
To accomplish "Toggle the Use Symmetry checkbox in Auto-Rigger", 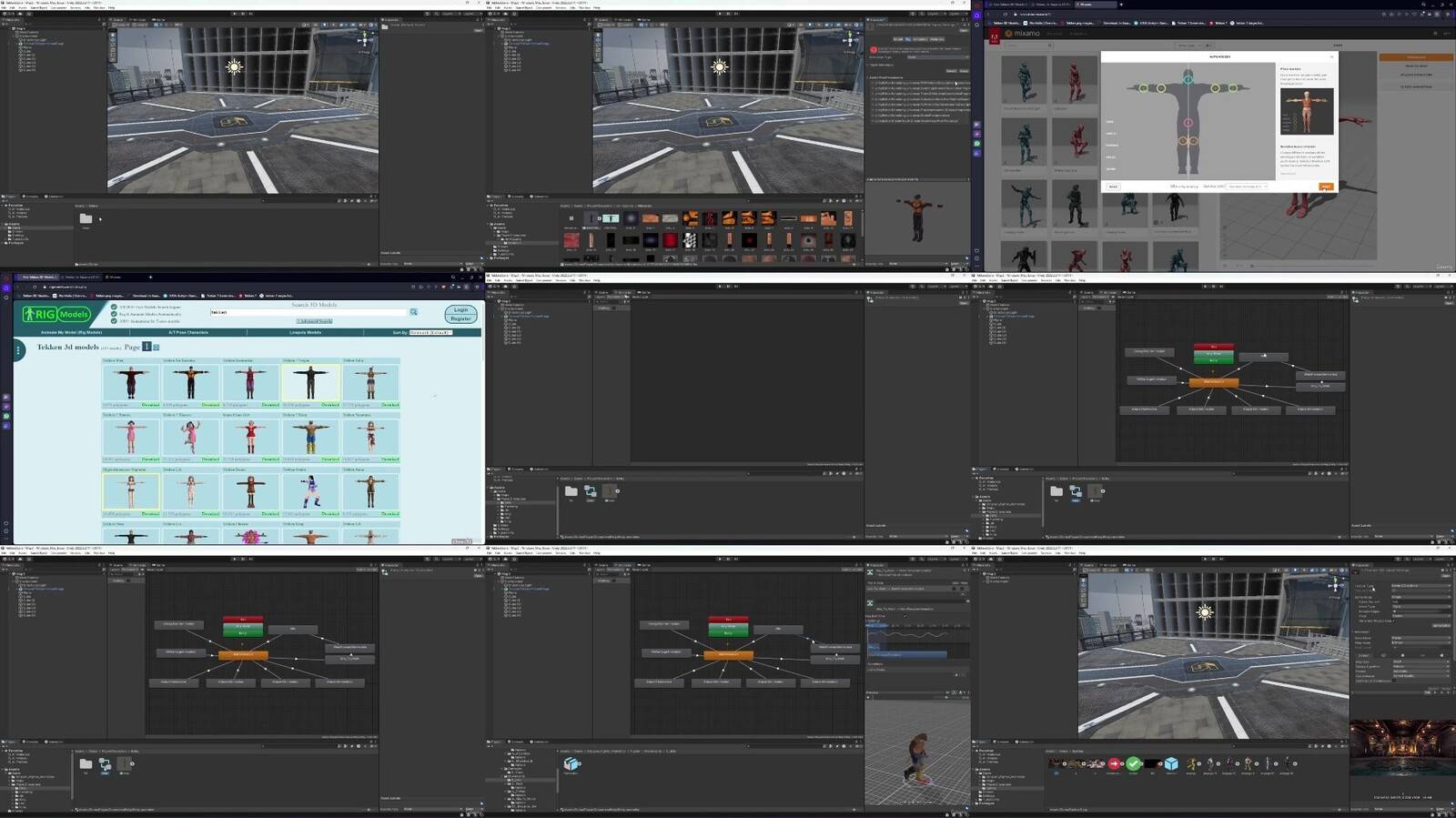I will click(1173, 187).
